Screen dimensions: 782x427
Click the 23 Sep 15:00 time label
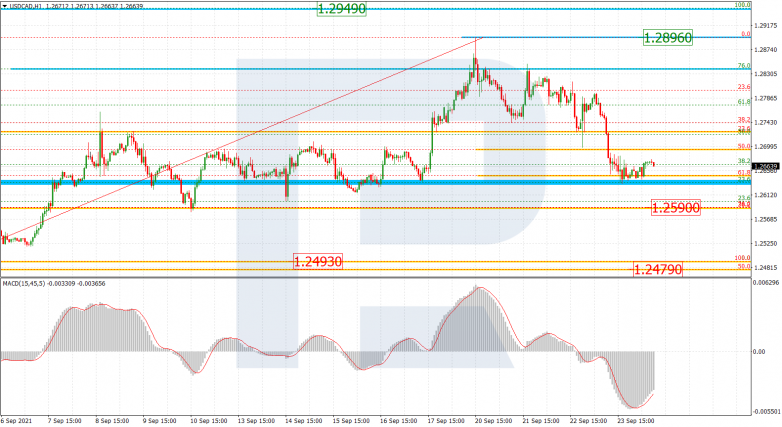(x=636, y=421)
